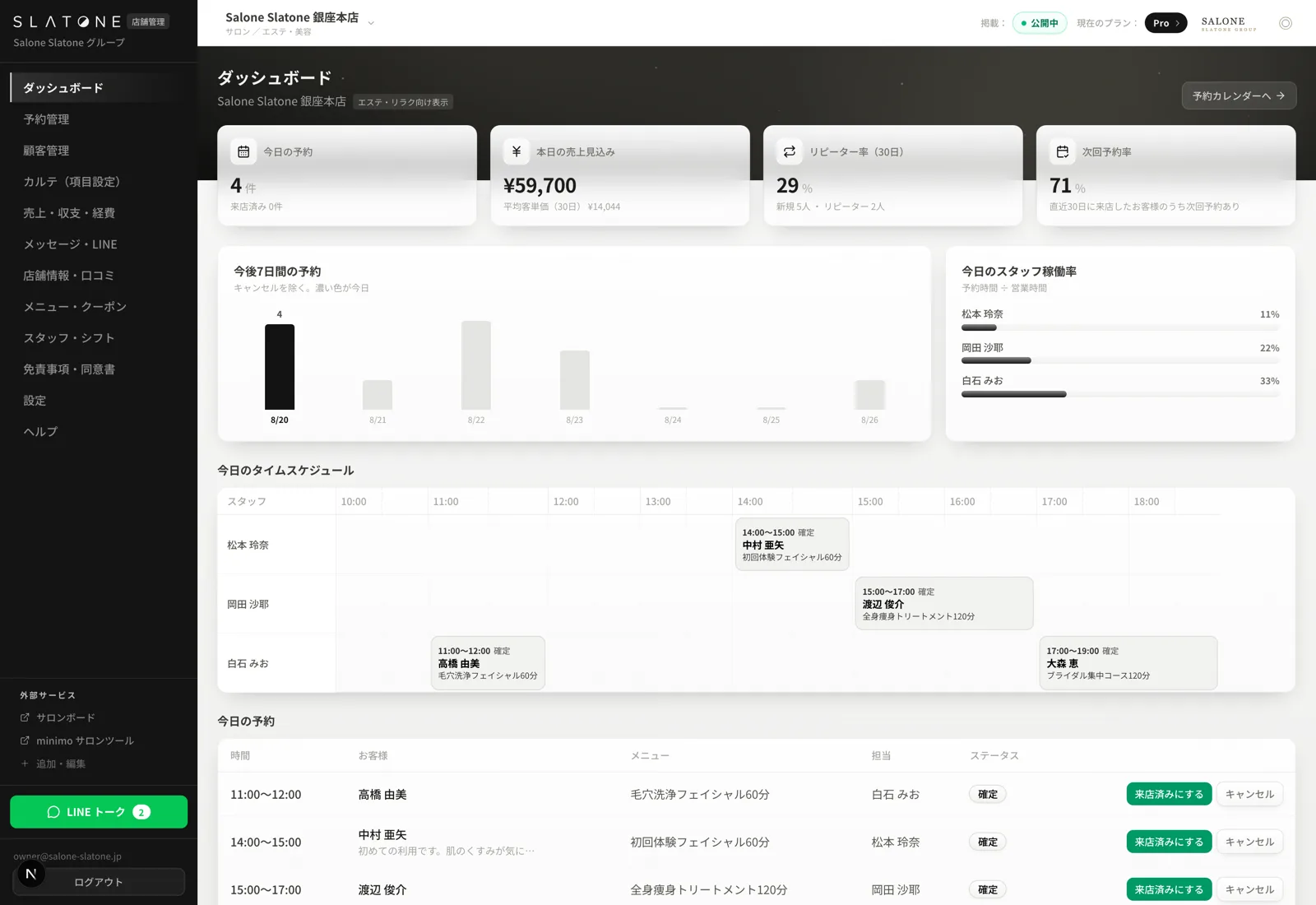Click the round N avatar icon
The height and width of the screenshot is (905, 1316).
coord(31,874)
